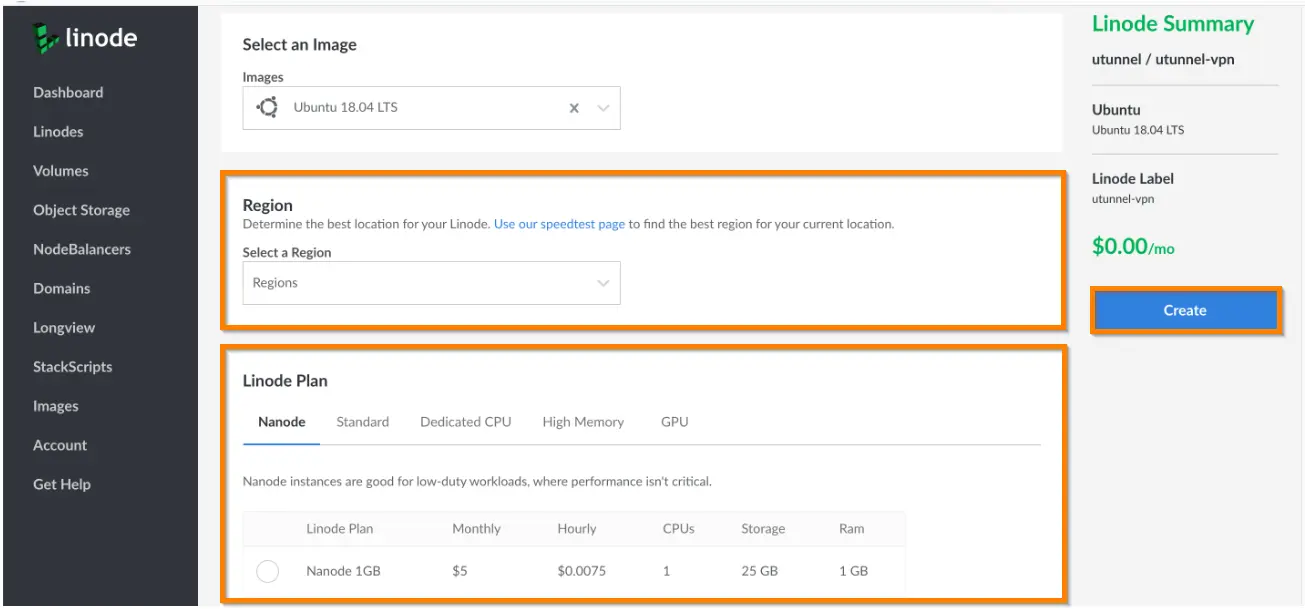Open the Select a Region dropdown
Image resolution: width=1305 pixels, height=609 pixels.
point(431,283)
